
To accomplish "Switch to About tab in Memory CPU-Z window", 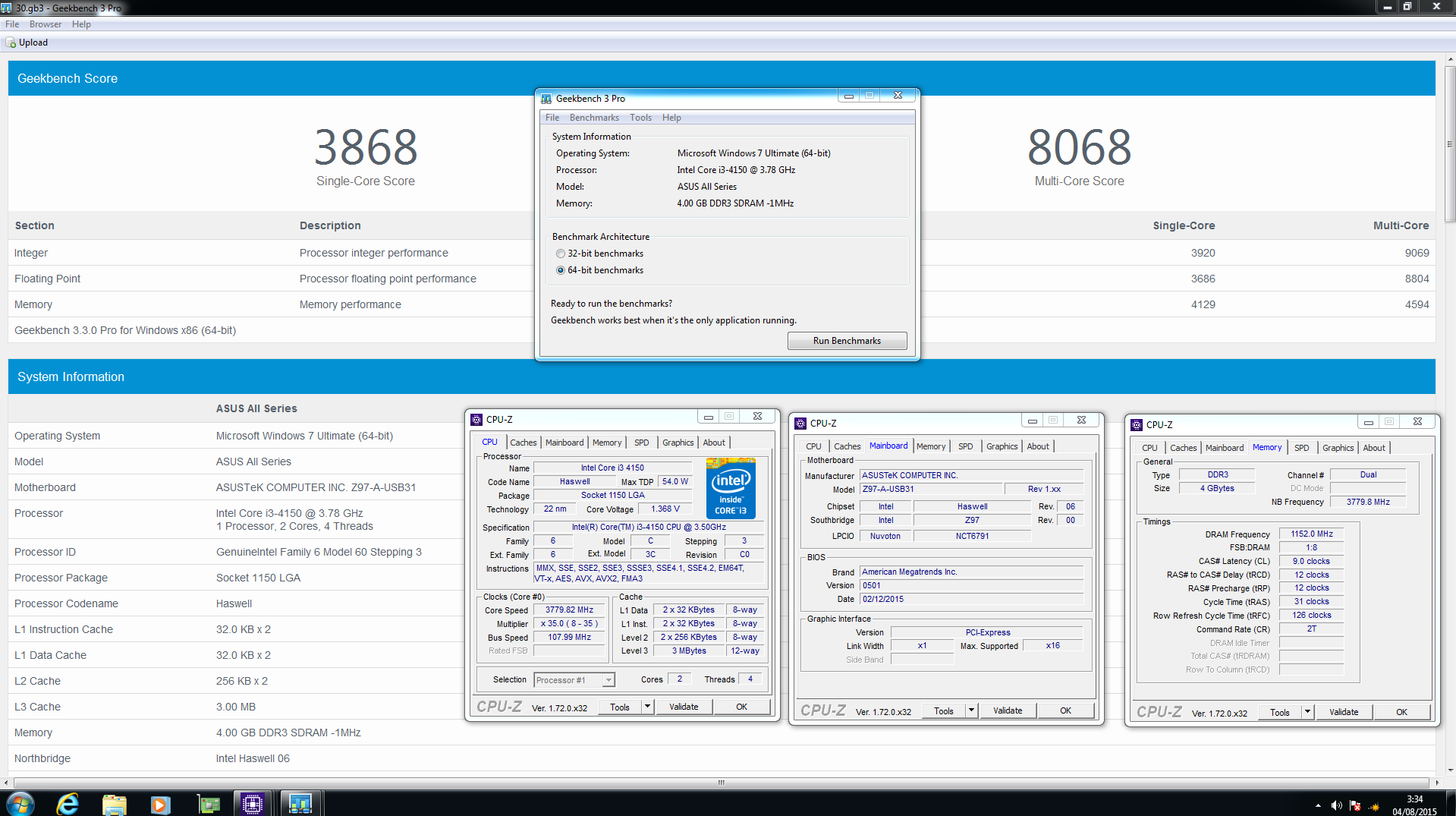I will pos(1373,448).
